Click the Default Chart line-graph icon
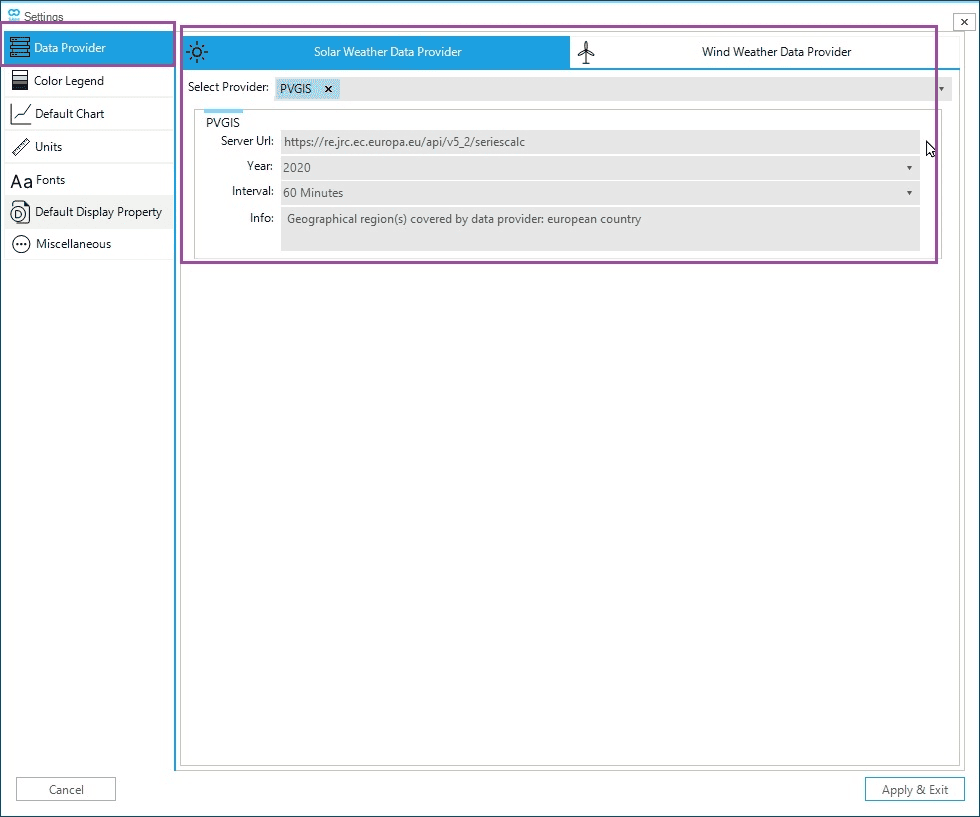This screenshot has width=980, height=817. (20, 113)
